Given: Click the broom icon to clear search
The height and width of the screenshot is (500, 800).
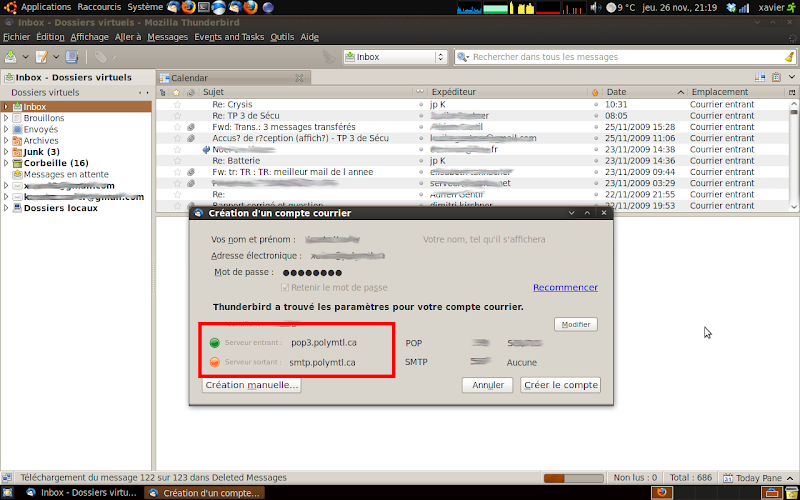Looking at the screenshot, I should pyautogui.click(x=789, y=57).
